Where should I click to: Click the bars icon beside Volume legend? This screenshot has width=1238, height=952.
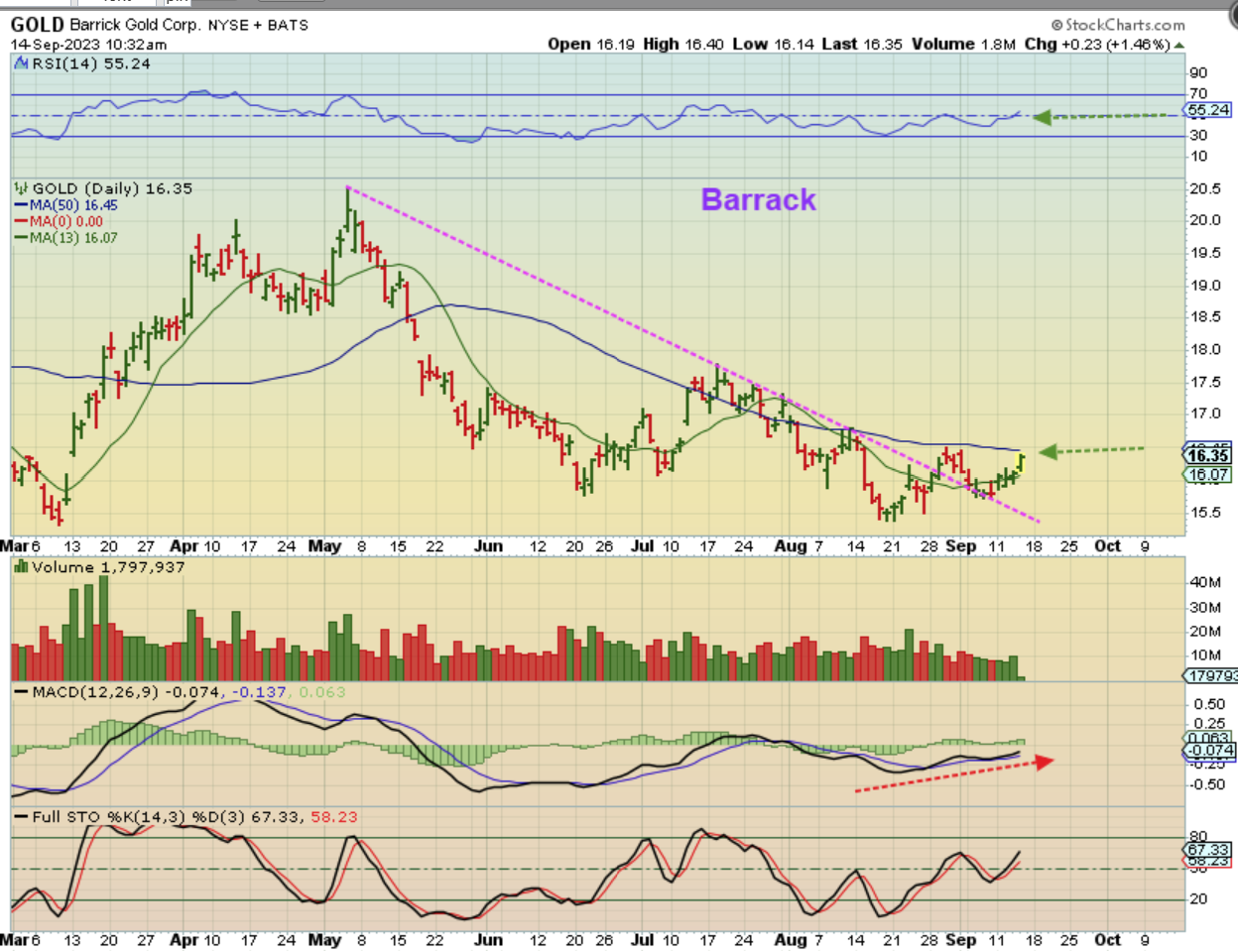tap(22, 567)
